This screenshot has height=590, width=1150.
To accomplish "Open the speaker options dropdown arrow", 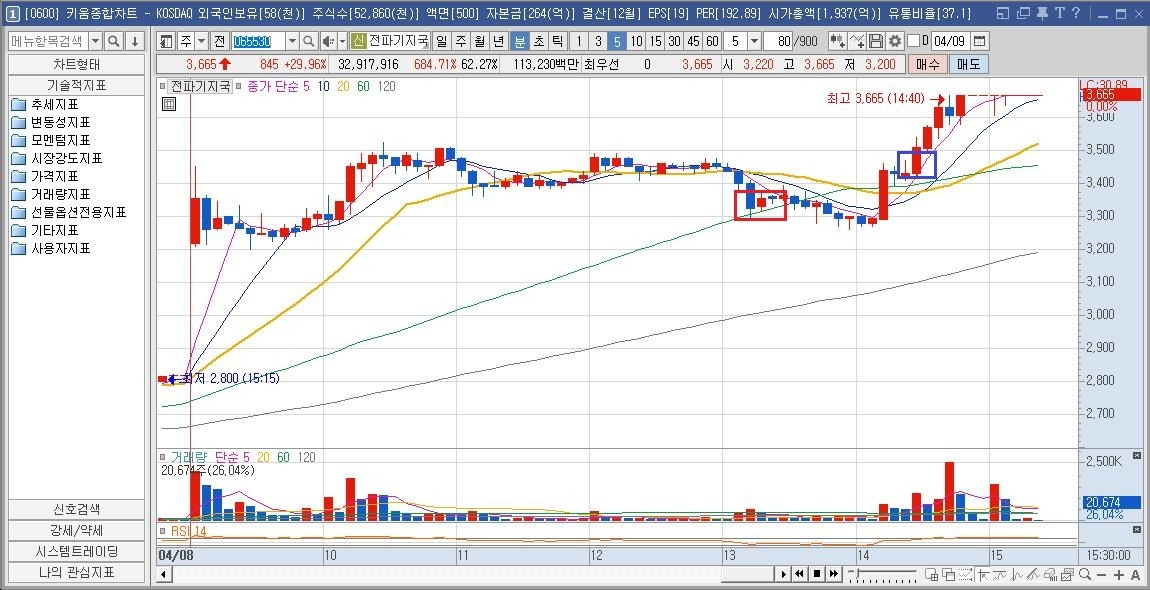I will 342,41.
